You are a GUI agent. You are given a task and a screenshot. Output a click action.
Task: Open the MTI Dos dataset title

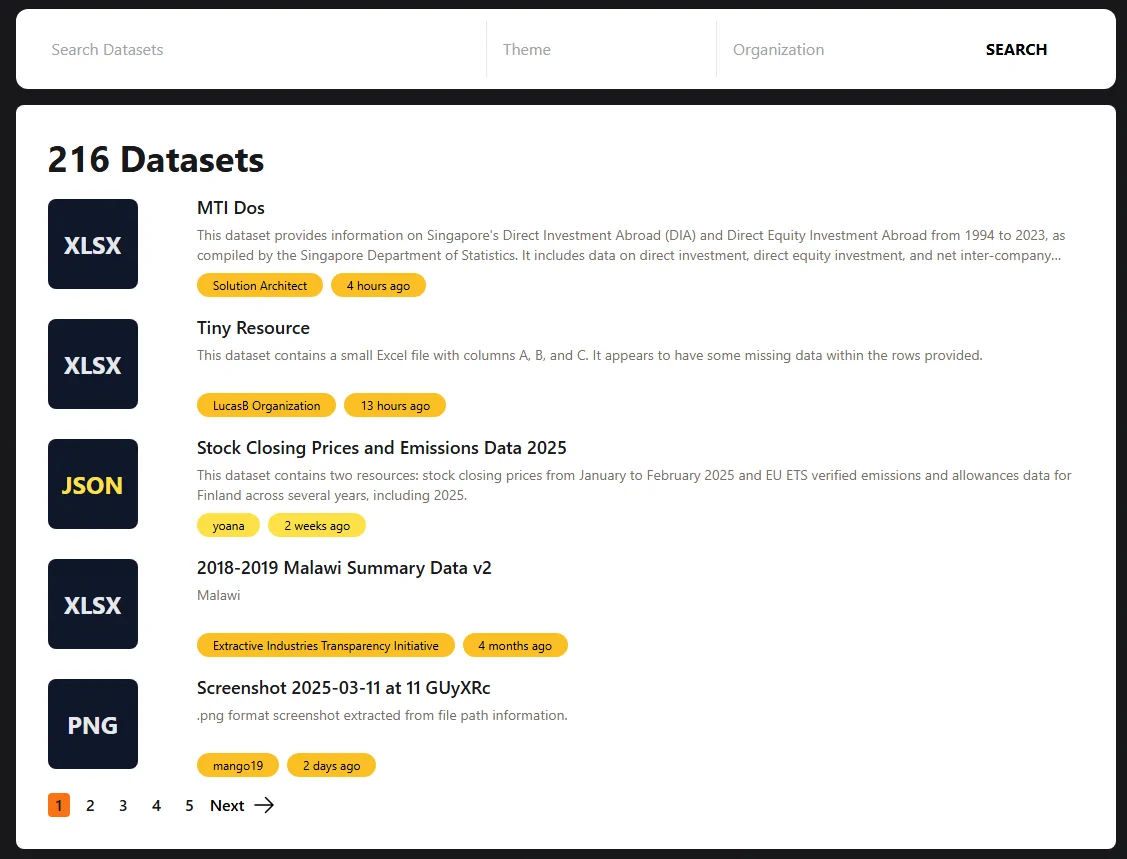pyautogui.click(x=231, y=208)
